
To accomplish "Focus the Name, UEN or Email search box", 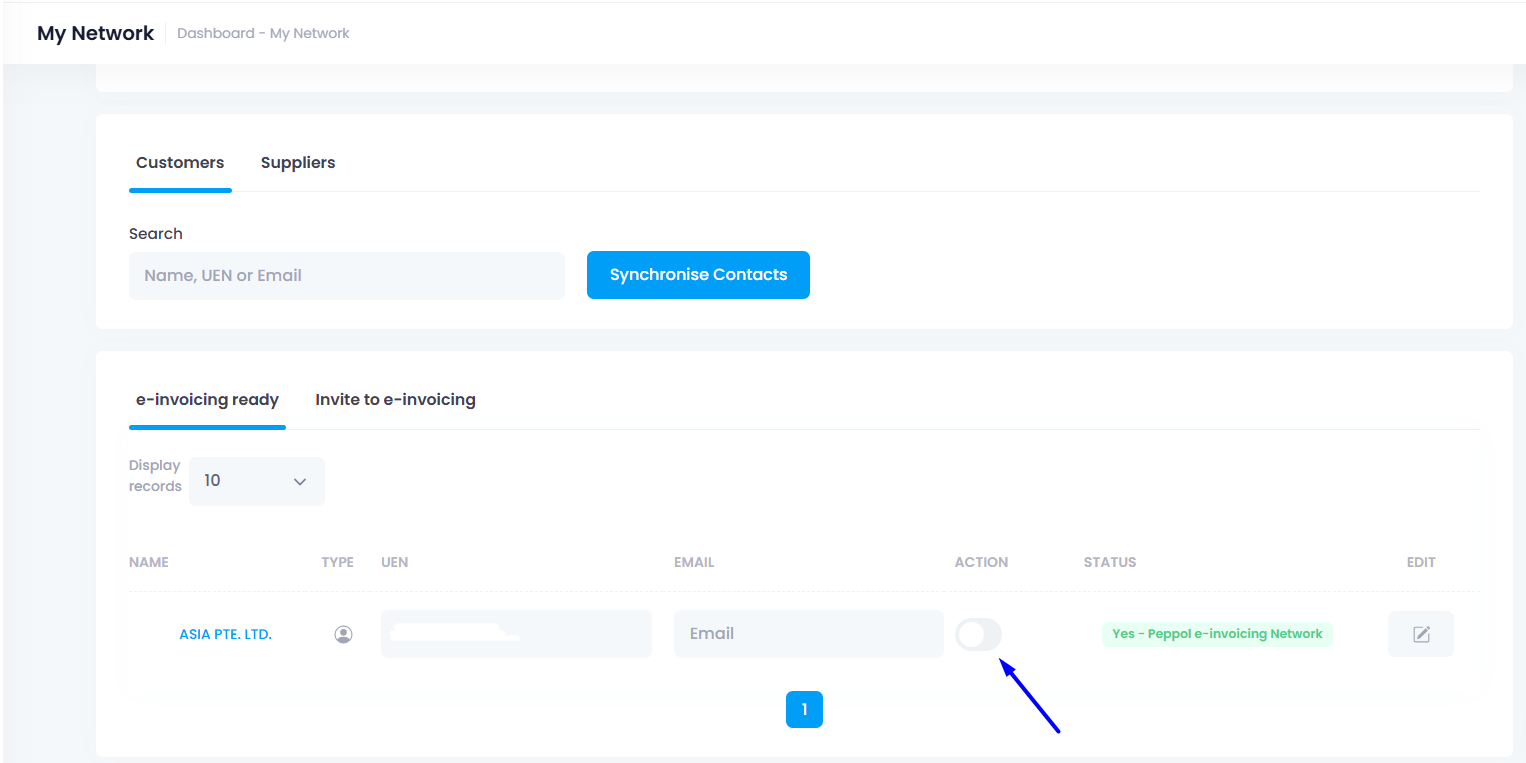I will coord(346,275).
